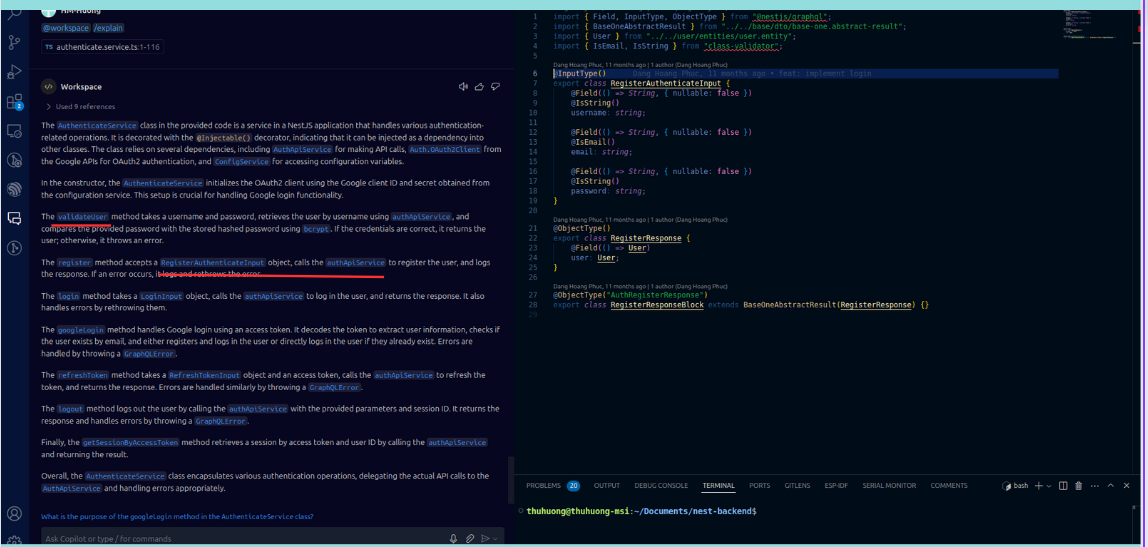The height and width of the screenshot is (547, 1148).
Task: Click the editor minimap preview
Action: [x=1088, y=26]
